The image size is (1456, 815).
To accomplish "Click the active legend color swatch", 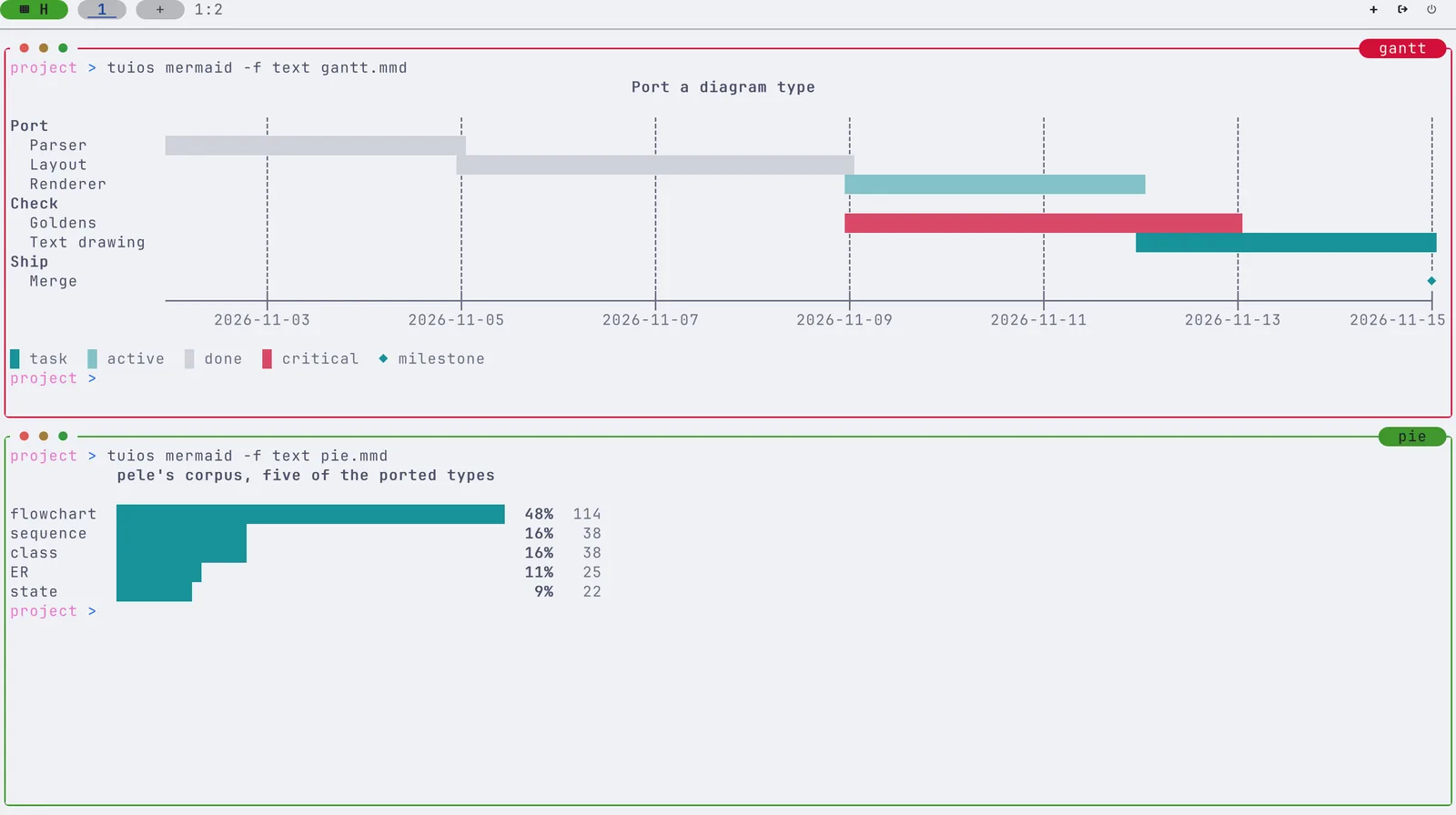I will click(x=92, y=359).
